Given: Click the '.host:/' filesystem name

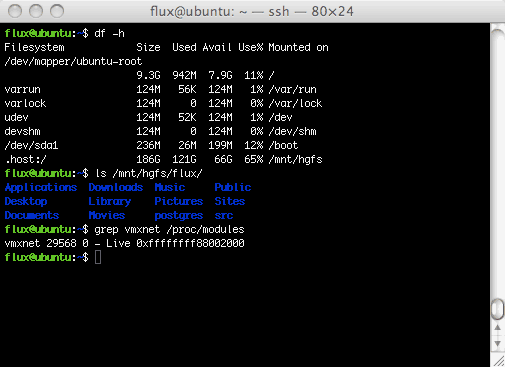Looking at the screenshot, I should 25,160.
